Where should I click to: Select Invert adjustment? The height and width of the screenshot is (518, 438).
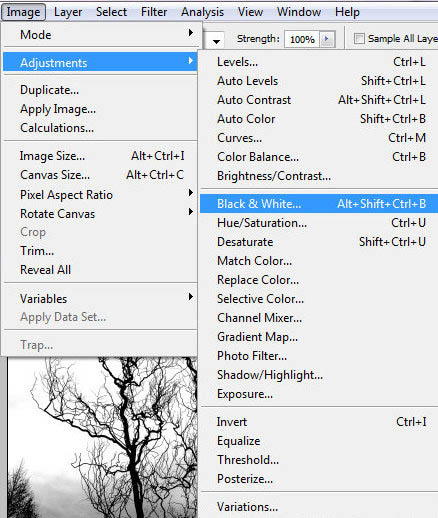(x=319, y=422)
